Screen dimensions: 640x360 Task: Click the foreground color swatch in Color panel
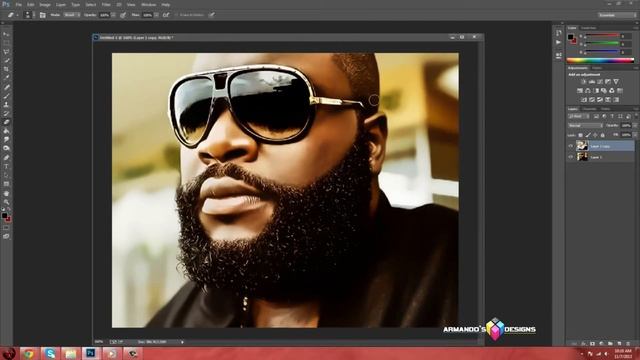[571, 37]
